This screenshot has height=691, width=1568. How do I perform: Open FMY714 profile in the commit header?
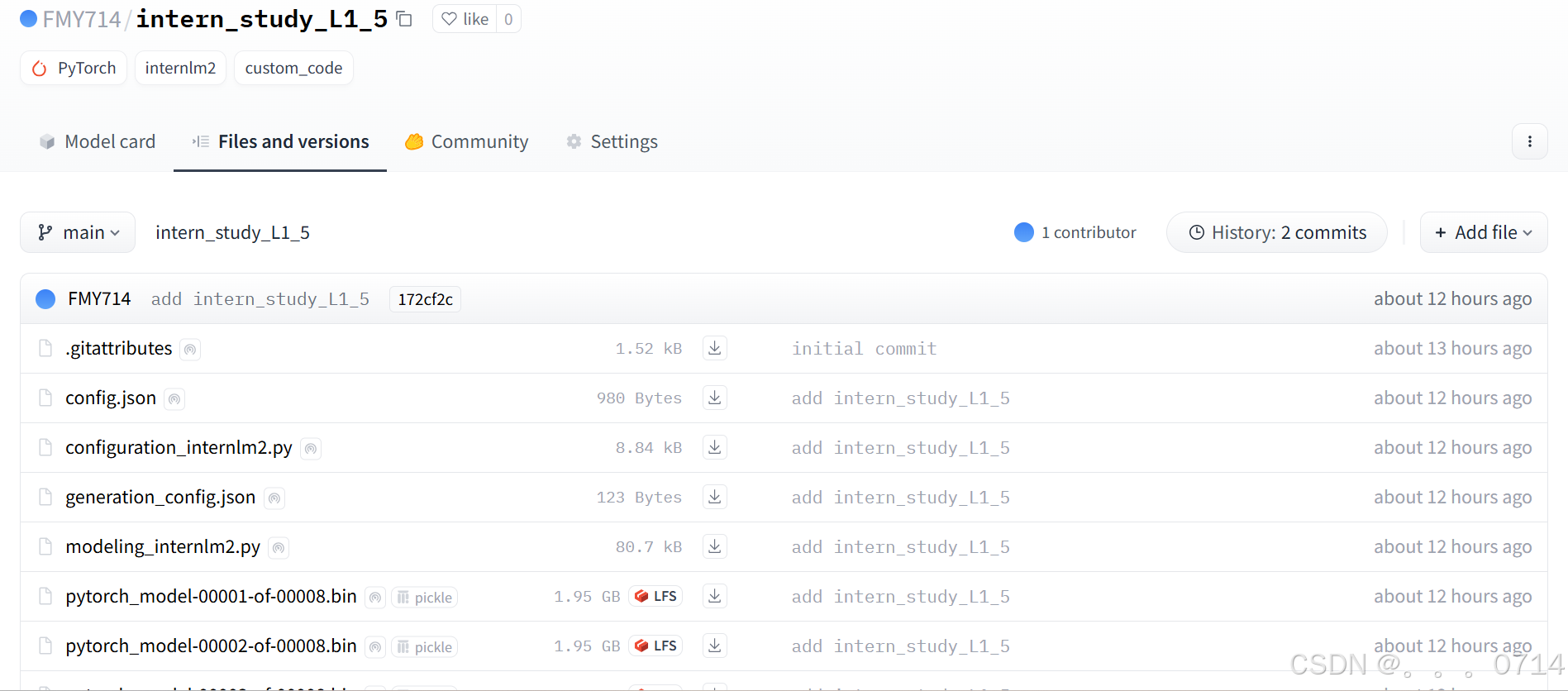point(99,298)
